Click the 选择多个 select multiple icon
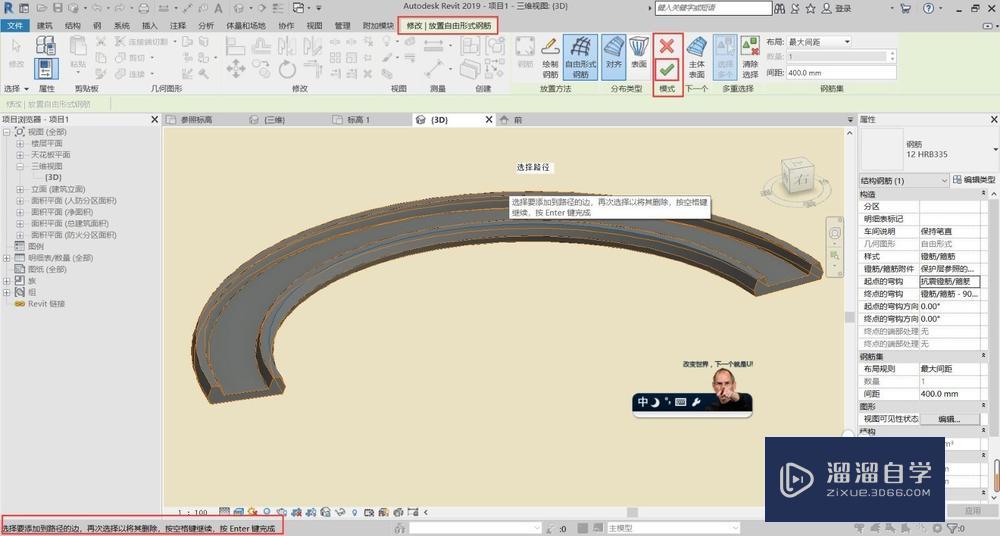The width and height of the screenshot is (1000, 536). pyautogui.click(x=725, y=57)
